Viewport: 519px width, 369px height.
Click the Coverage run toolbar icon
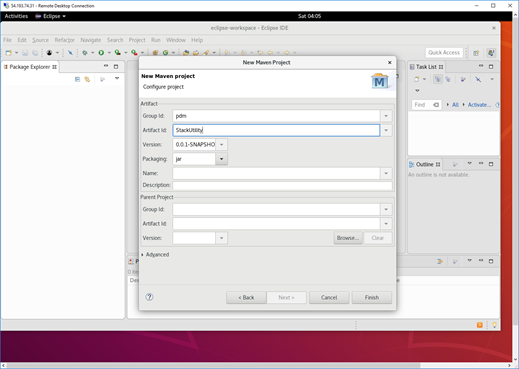coord(117,53)
